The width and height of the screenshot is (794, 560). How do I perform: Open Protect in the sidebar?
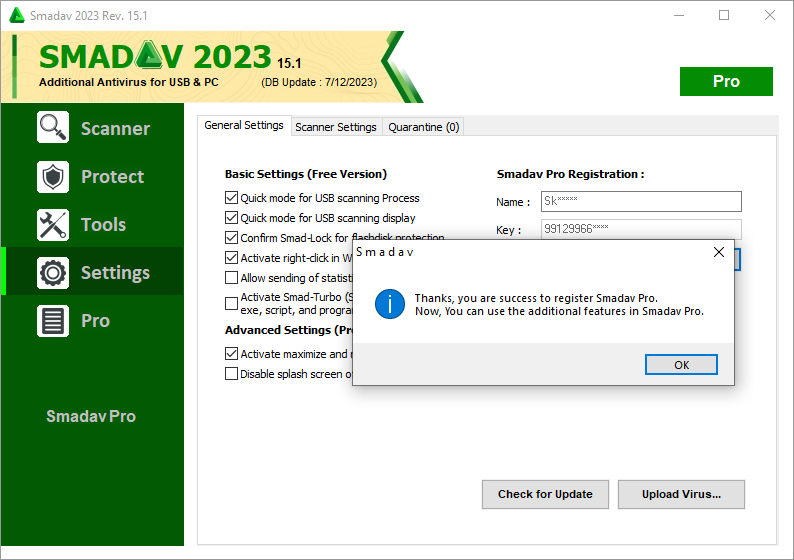click(112, 177)
